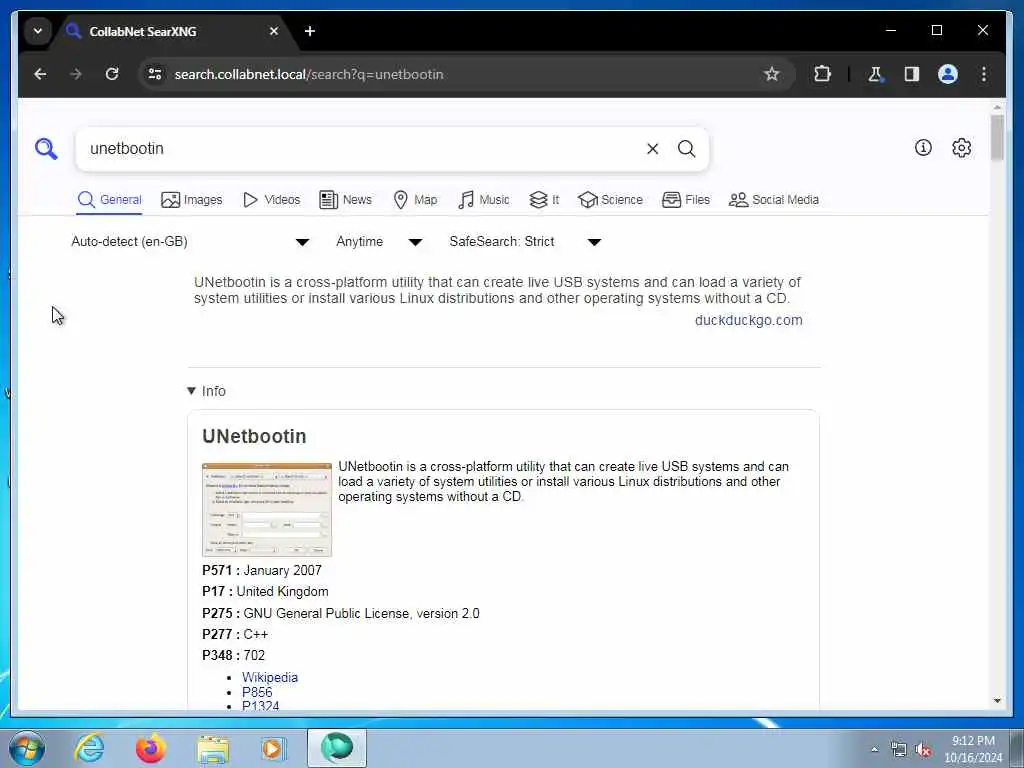Image resolution: width=1024 pixels, height=768 pixels.
Task: Click the UNetbootin infobox heading
Action: (254, 436)
